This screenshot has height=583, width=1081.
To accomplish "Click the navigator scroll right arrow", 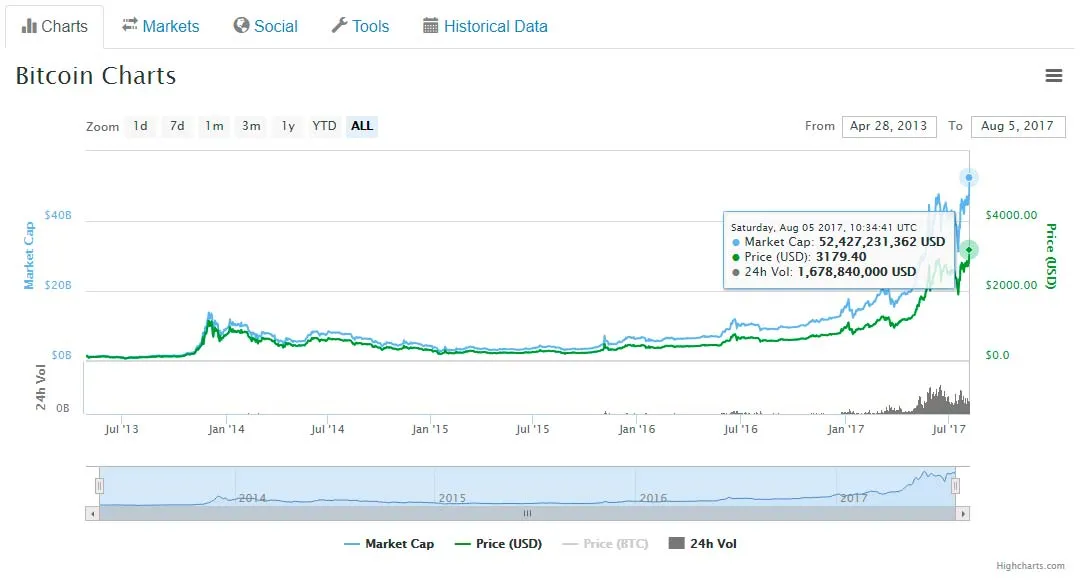I will click(962, 513).
